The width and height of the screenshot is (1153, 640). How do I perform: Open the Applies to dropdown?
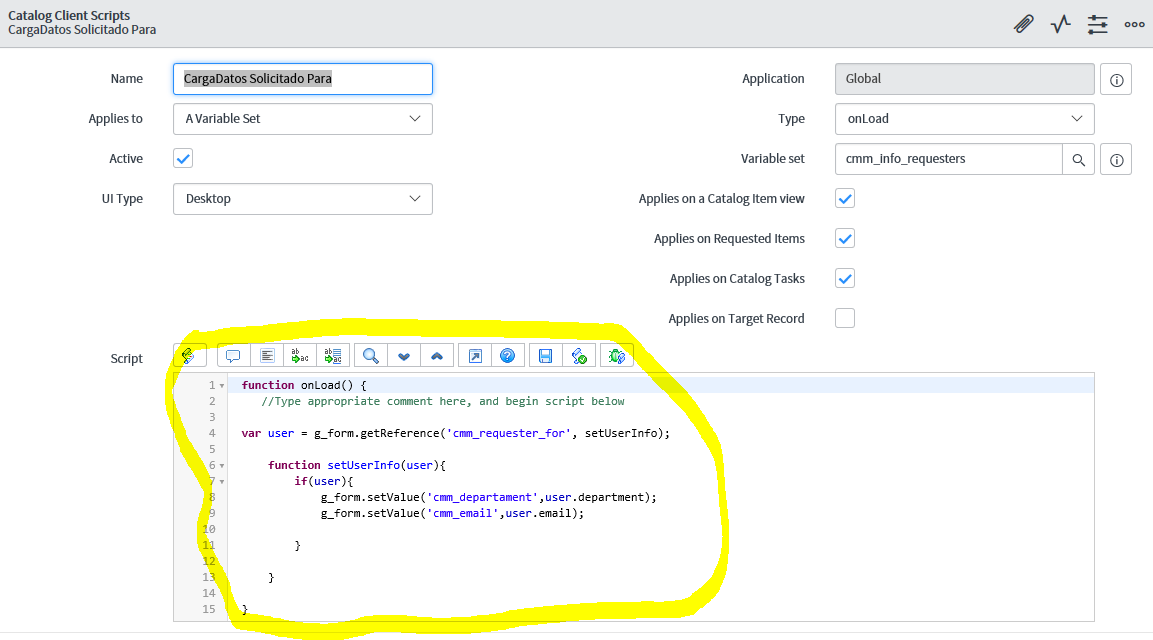(302, 119)
